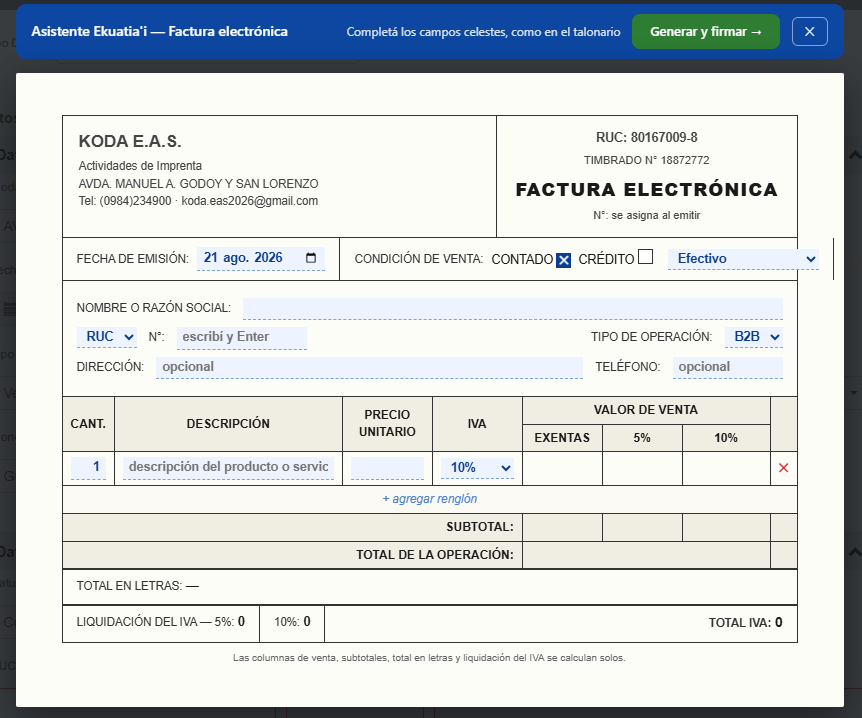The width and height of the screenshot is (862, 718).
Task: Open the B2B operation type dropdown
Action: point(752,336)
